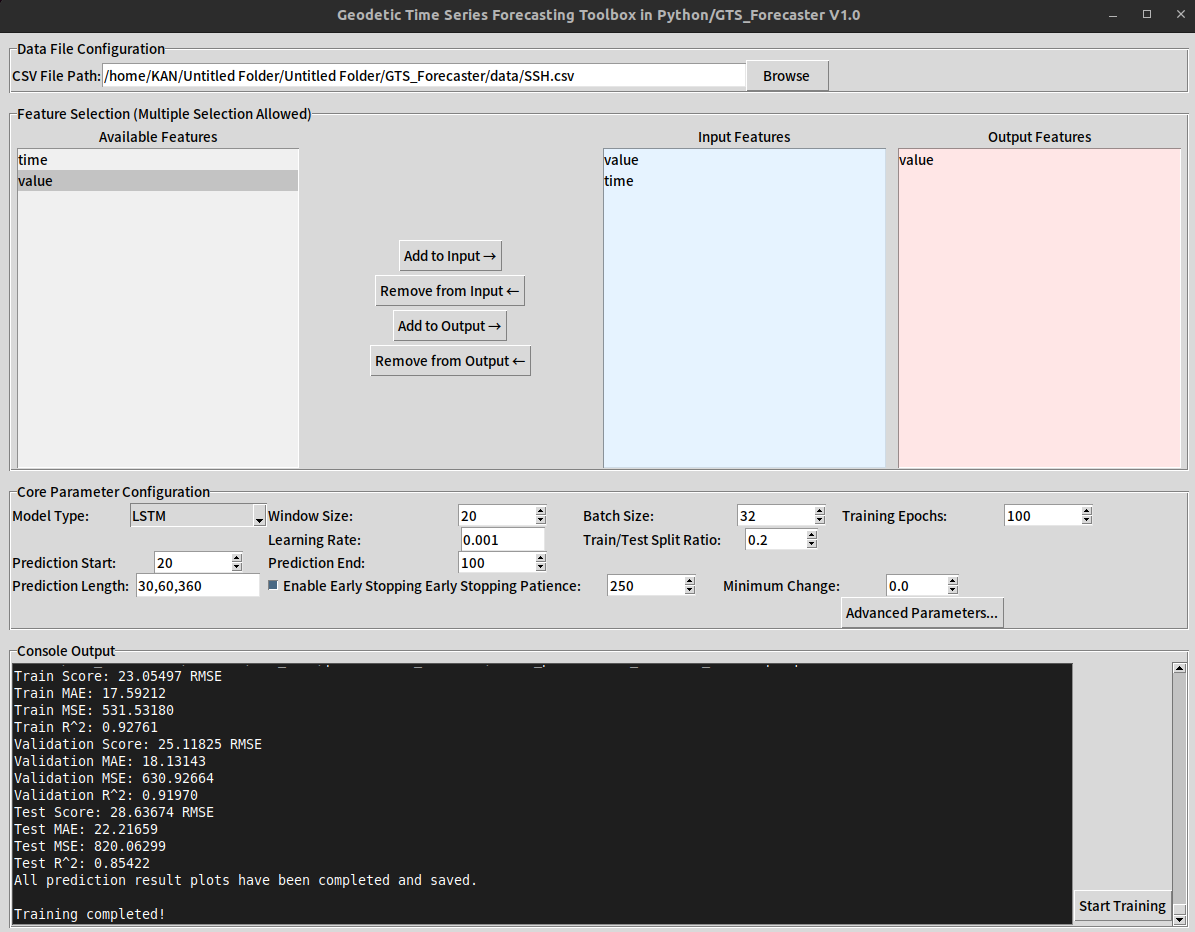Image resolution: width=1195 pixels, height=932 pixels.
Task: Click Remove from Input button
Action: point(450,291)
